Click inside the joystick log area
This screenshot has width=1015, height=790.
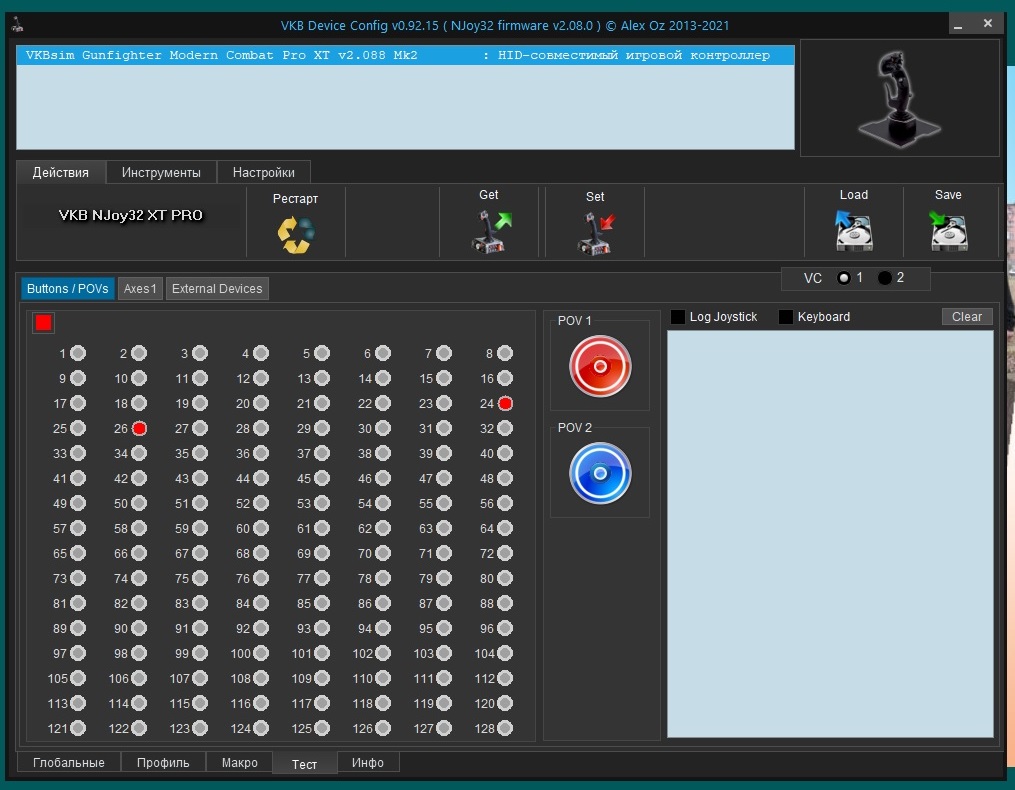pos(830,534)
